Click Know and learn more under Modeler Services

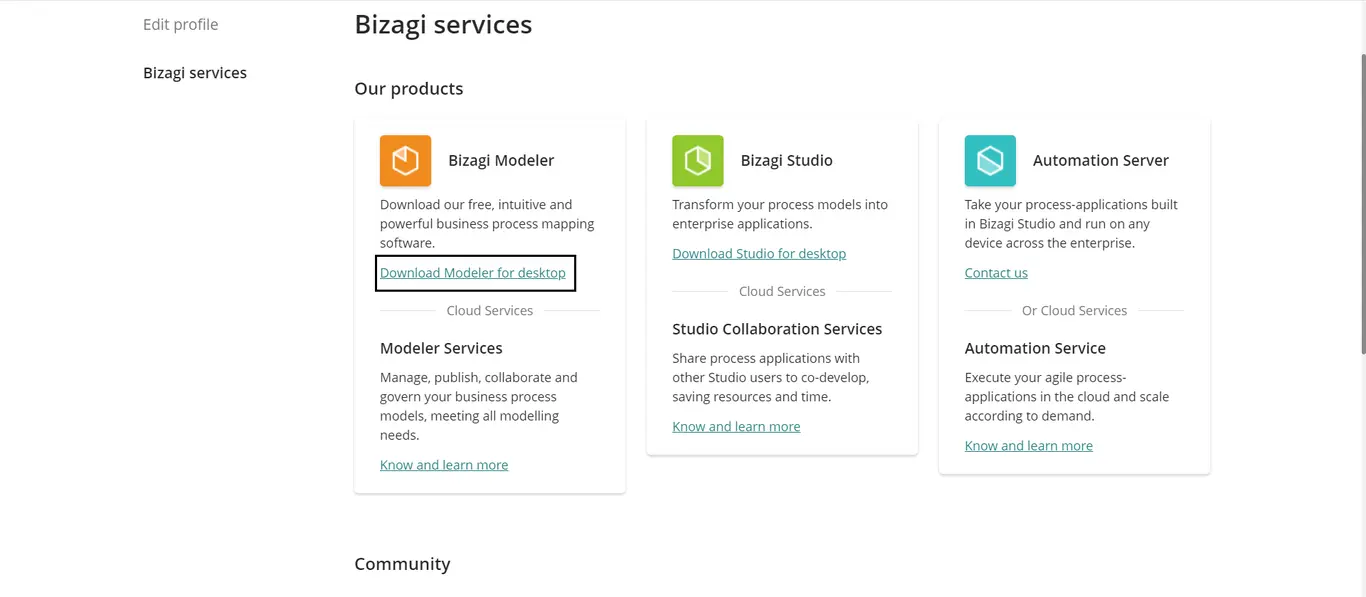pos(444,465)
